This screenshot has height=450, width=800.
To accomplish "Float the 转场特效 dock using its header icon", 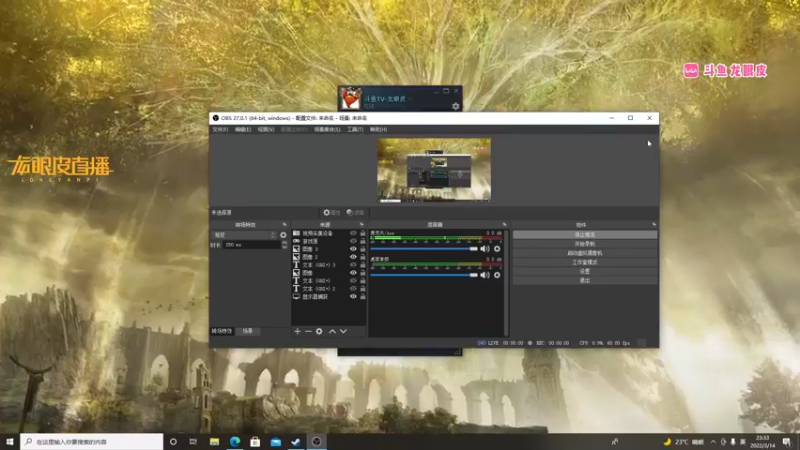I will tap(285, 224).
